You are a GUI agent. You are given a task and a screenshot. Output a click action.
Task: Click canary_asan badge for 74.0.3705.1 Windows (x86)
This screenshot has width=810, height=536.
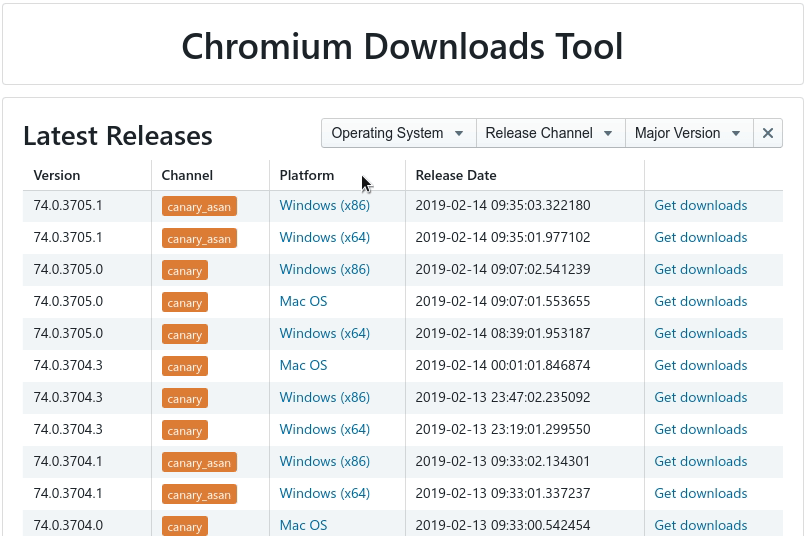[199, 207]
